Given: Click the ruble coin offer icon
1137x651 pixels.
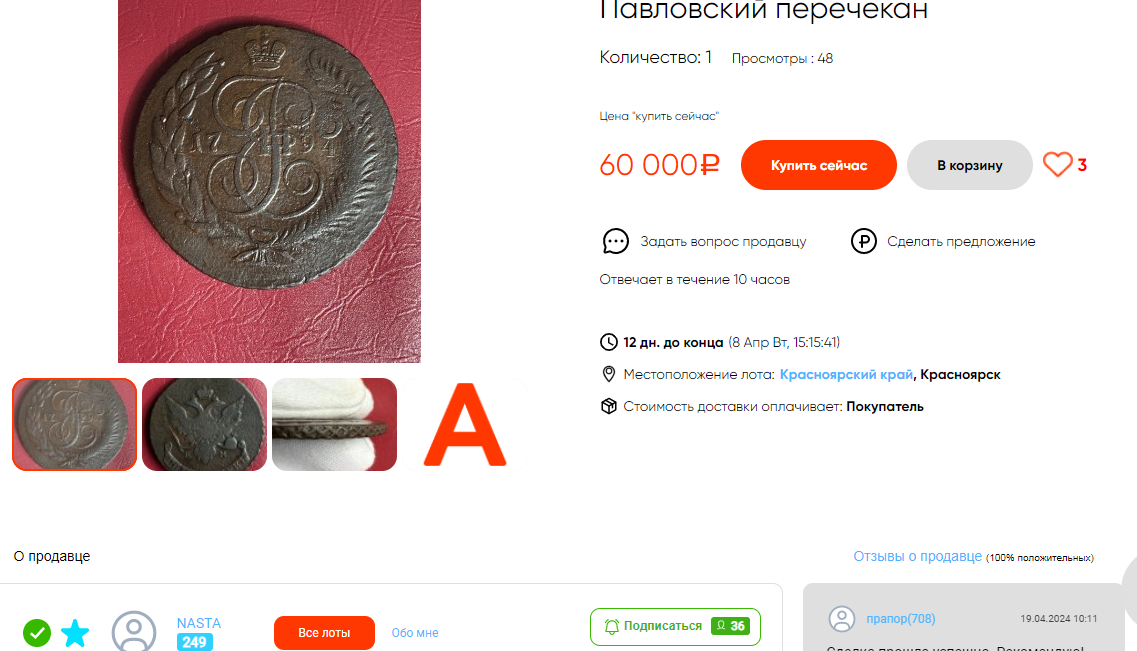Looking at the screenshot, I should pyautogui.click(x=864, y=241).
